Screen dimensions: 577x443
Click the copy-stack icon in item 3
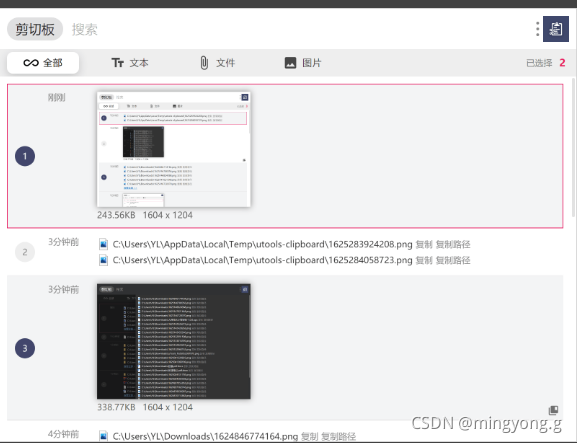[x=553, y=410]
